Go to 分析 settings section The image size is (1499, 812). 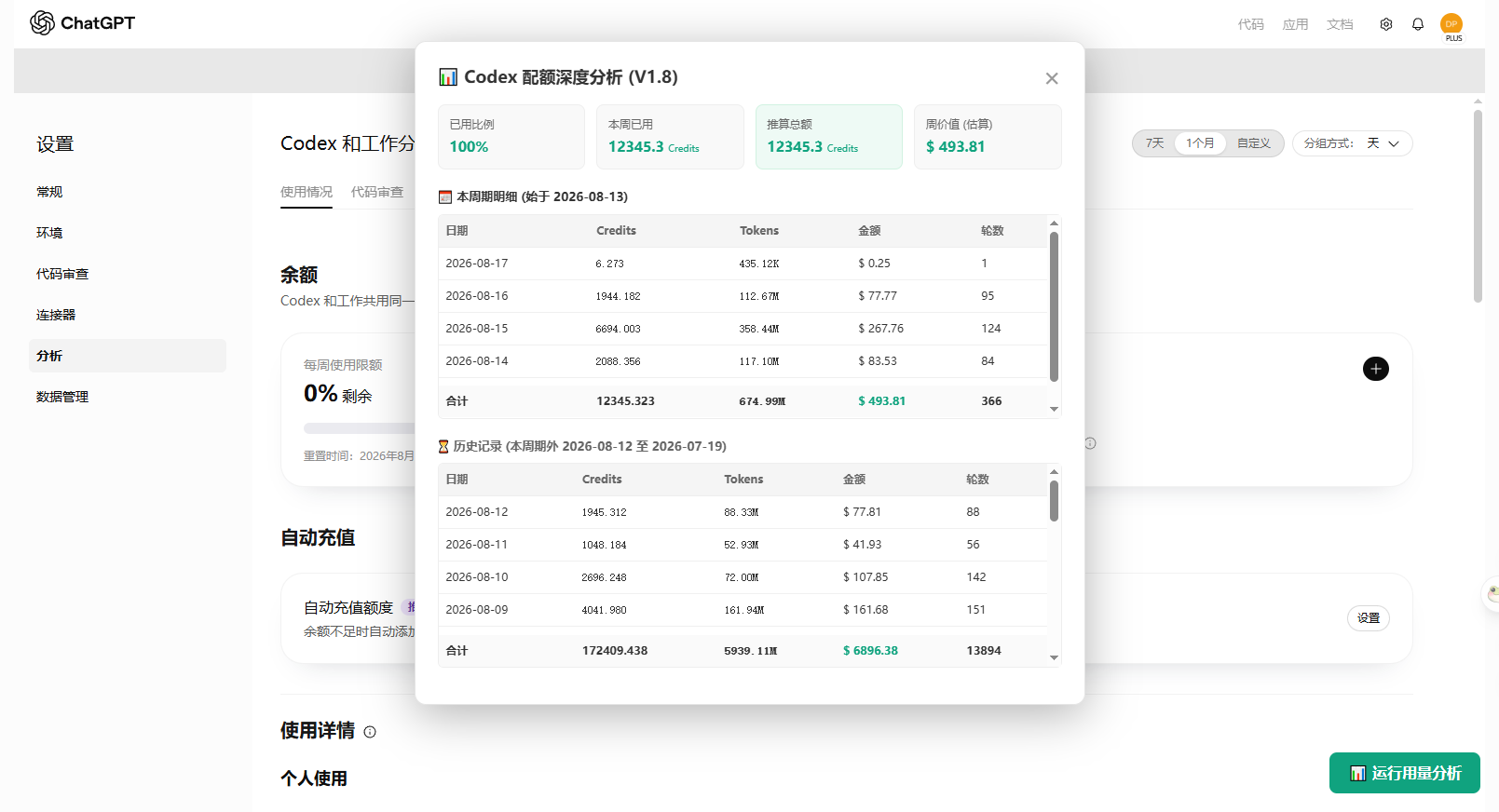point(128,356)
